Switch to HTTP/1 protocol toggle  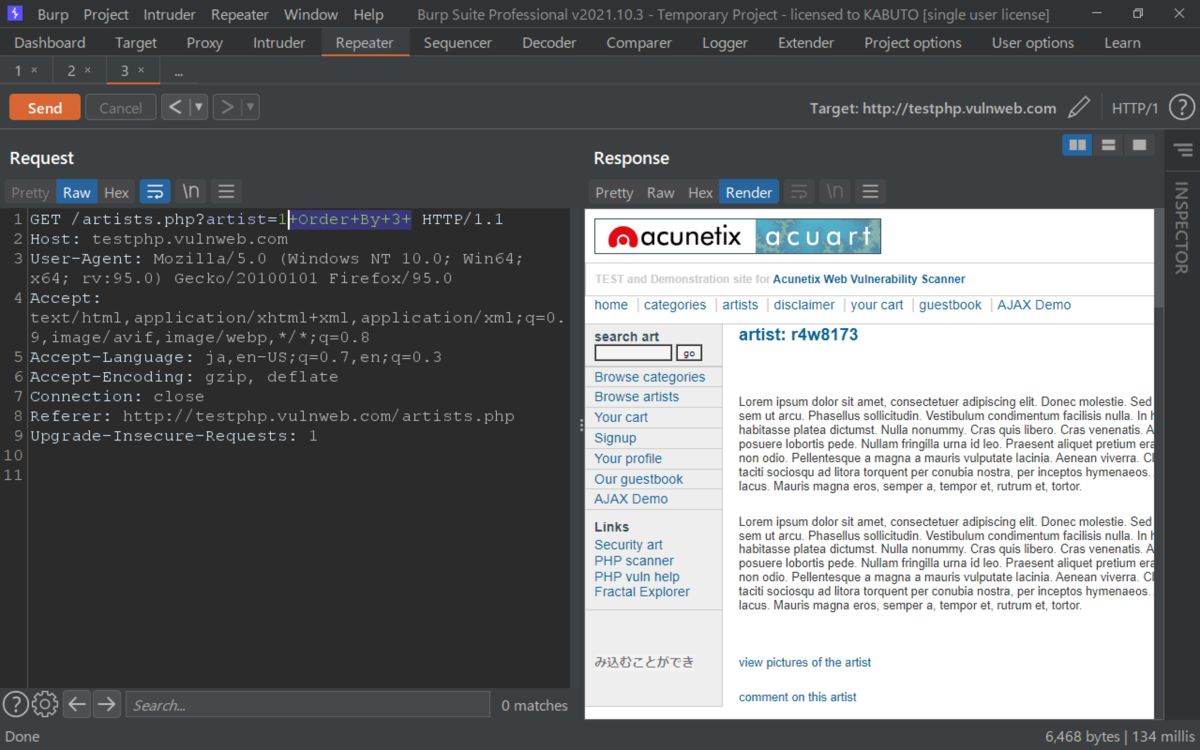[1135, 108]
